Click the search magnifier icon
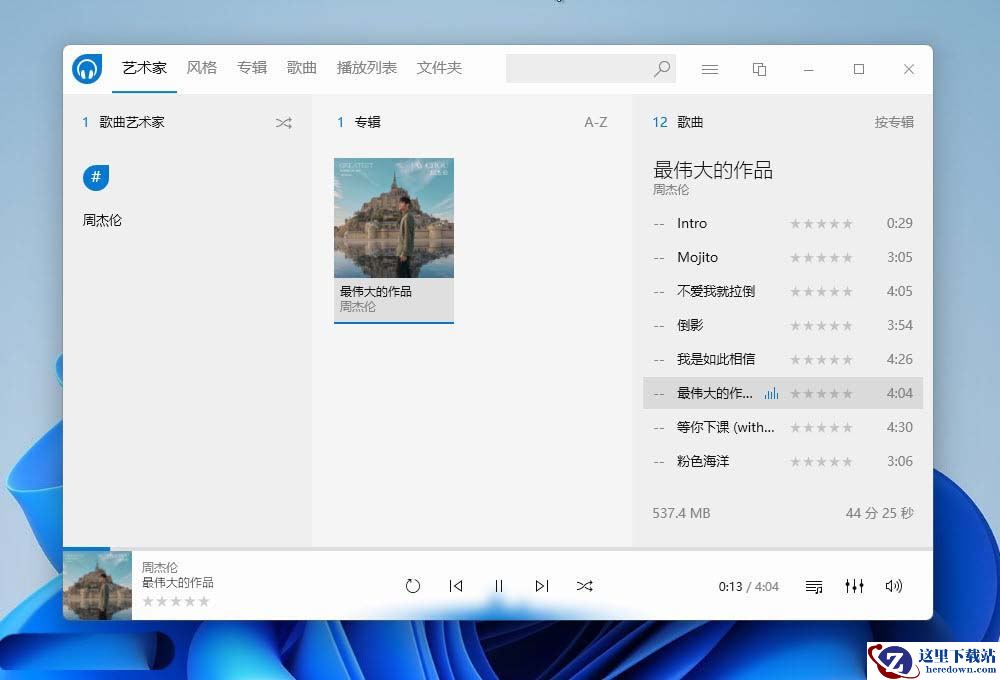1000x680 pixels. (x=662, y=69)
